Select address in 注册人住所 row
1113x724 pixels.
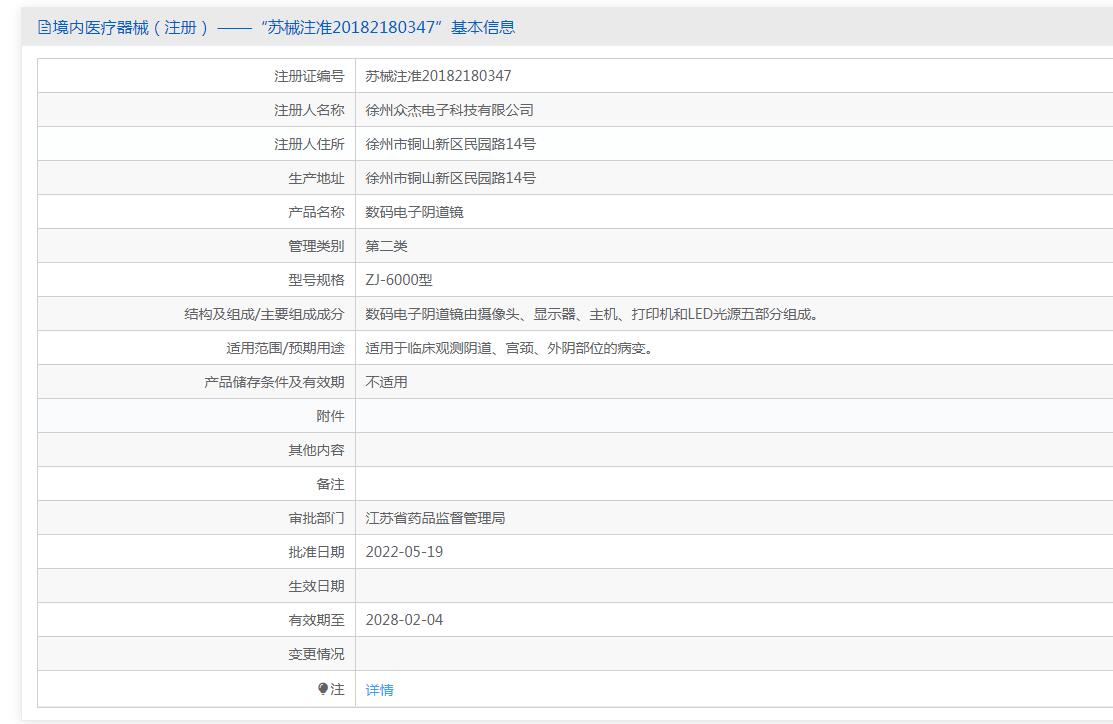[x=450, y=144]
